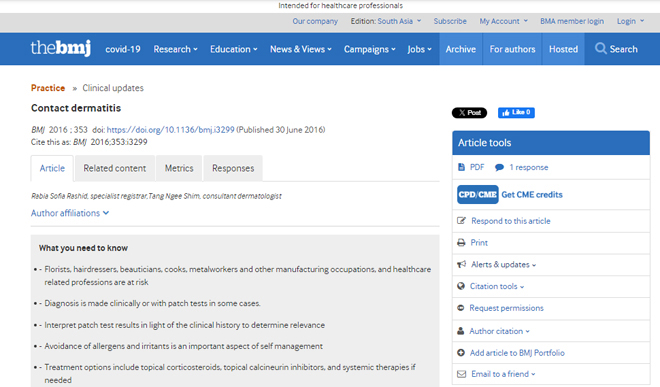660x387 pixels.
Task: Expand the Campaigns menu
Action: point(370,49)
